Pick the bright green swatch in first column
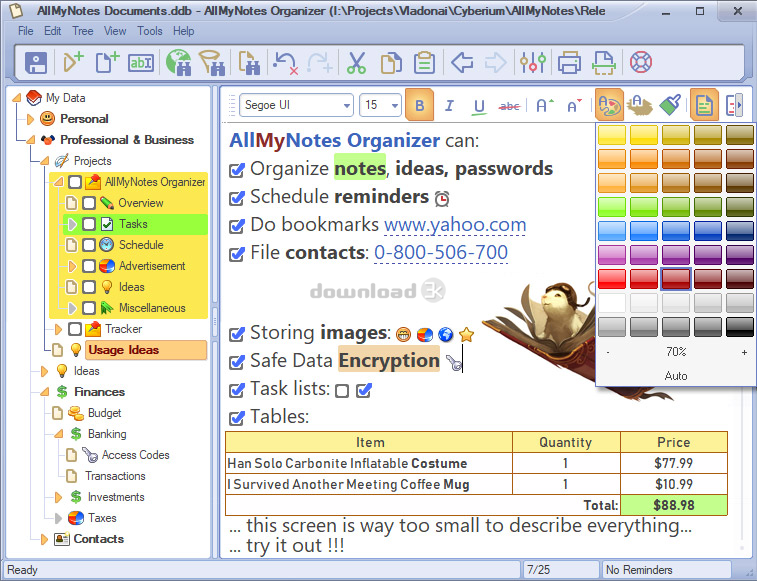The width and height of the screenshot is (757, 581). coord(612,207)
